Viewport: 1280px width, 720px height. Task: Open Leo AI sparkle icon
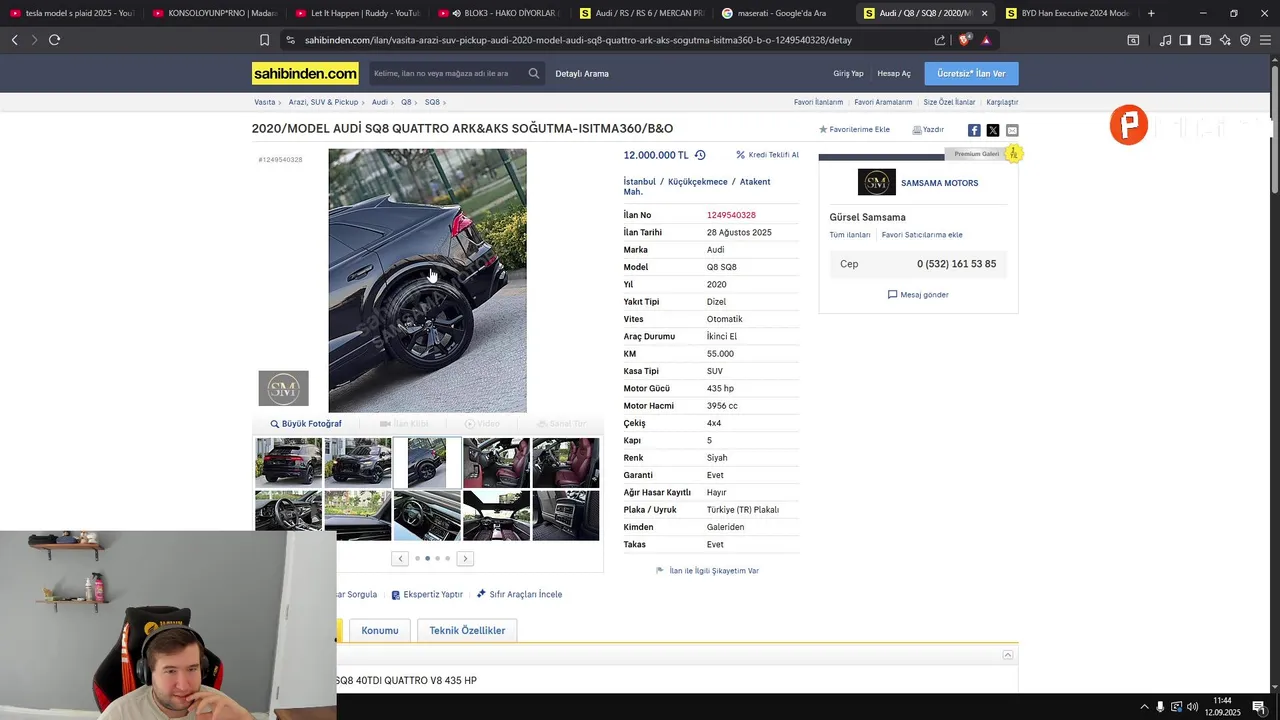[1225, 40]
